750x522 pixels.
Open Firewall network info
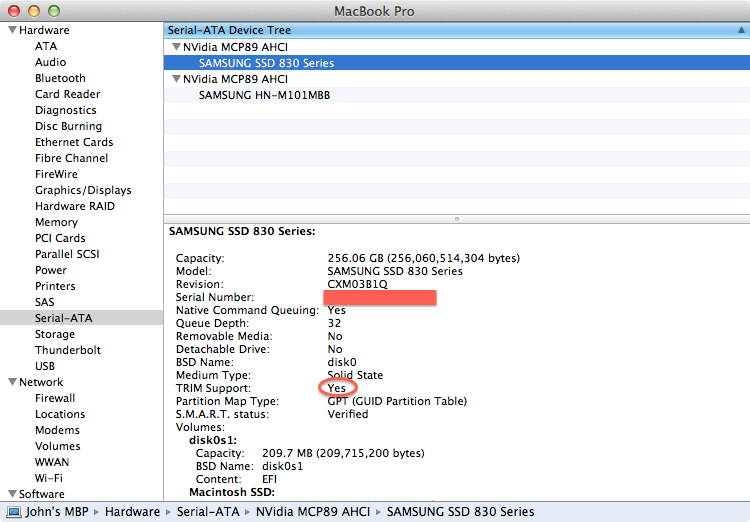55,398
